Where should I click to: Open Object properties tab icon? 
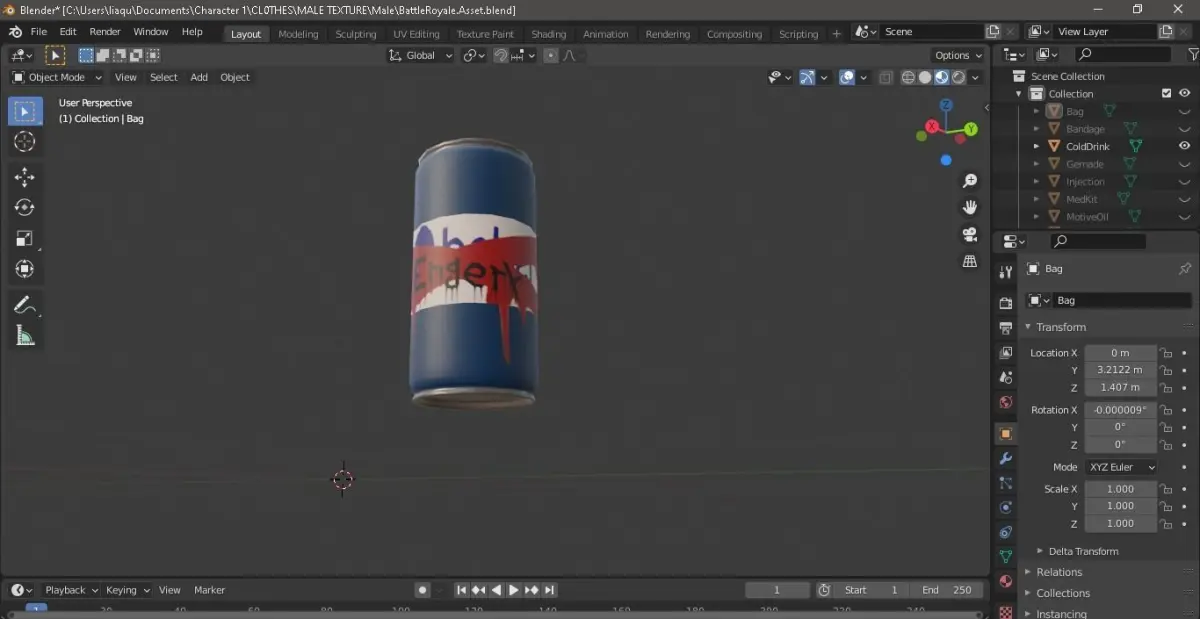tap(1006, 433)
